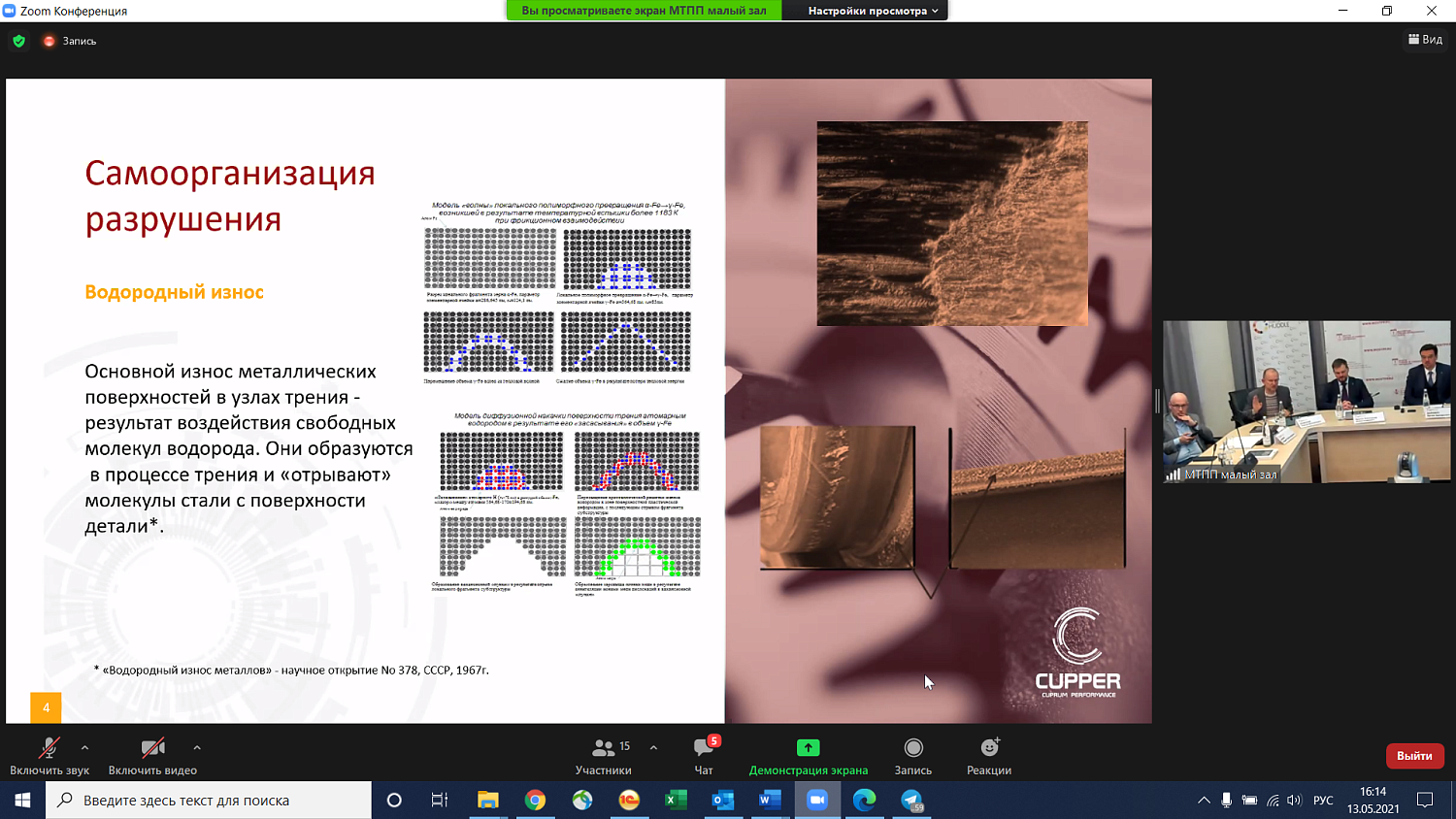
Task: Expand participants options arrow
Action: tap(653, 747)
